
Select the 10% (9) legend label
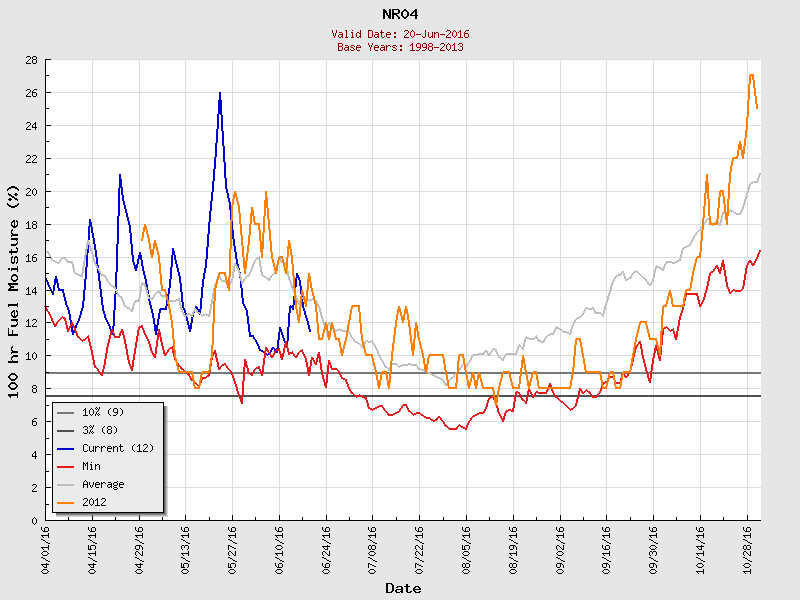pyautogui.click(x=102, y=412)
